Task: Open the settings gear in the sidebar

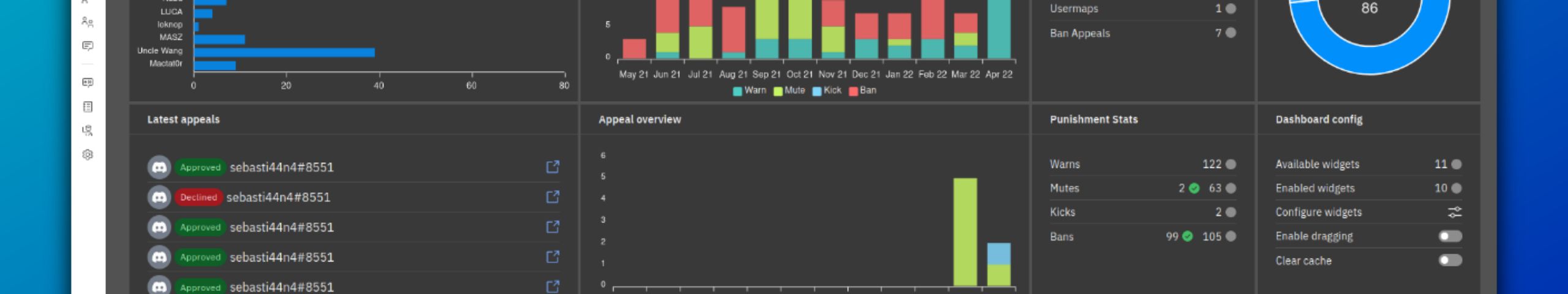Action: [87, 155]
